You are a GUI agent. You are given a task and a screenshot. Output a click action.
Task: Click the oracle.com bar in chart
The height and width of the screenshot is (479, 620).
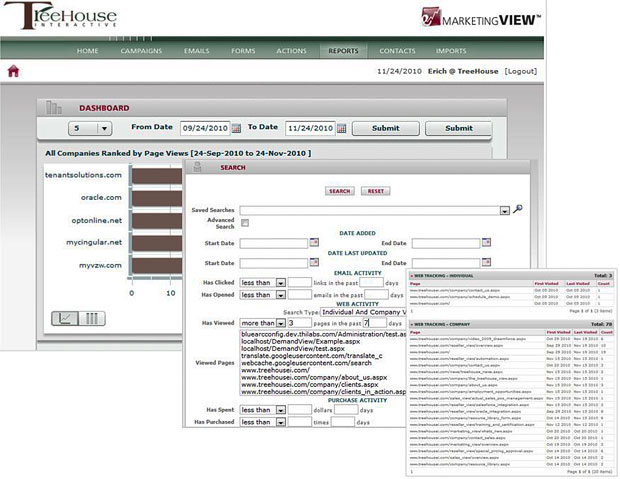coord(157,199)
